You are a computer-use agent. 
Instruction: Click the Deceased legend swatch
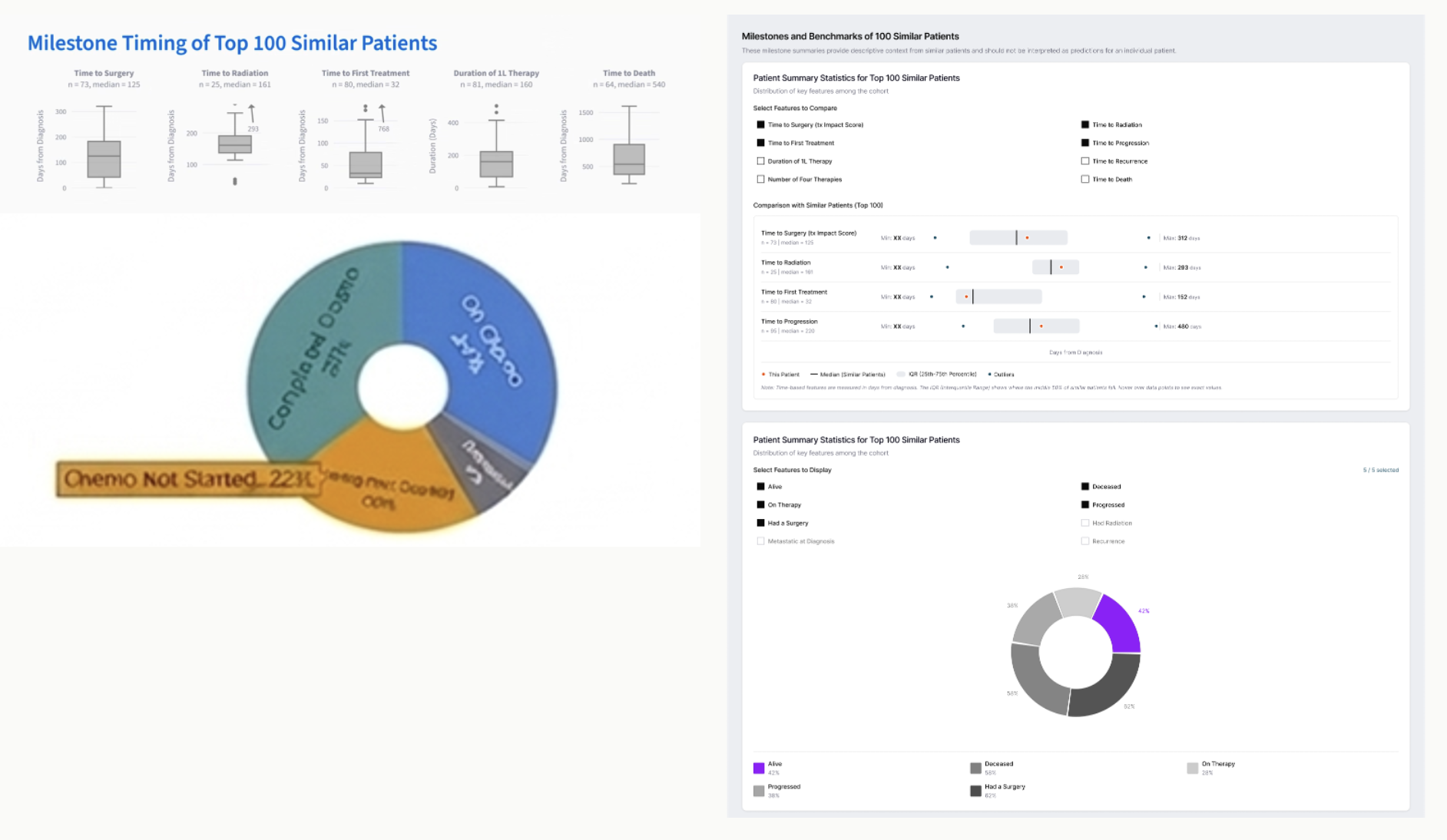coord(975,768)
